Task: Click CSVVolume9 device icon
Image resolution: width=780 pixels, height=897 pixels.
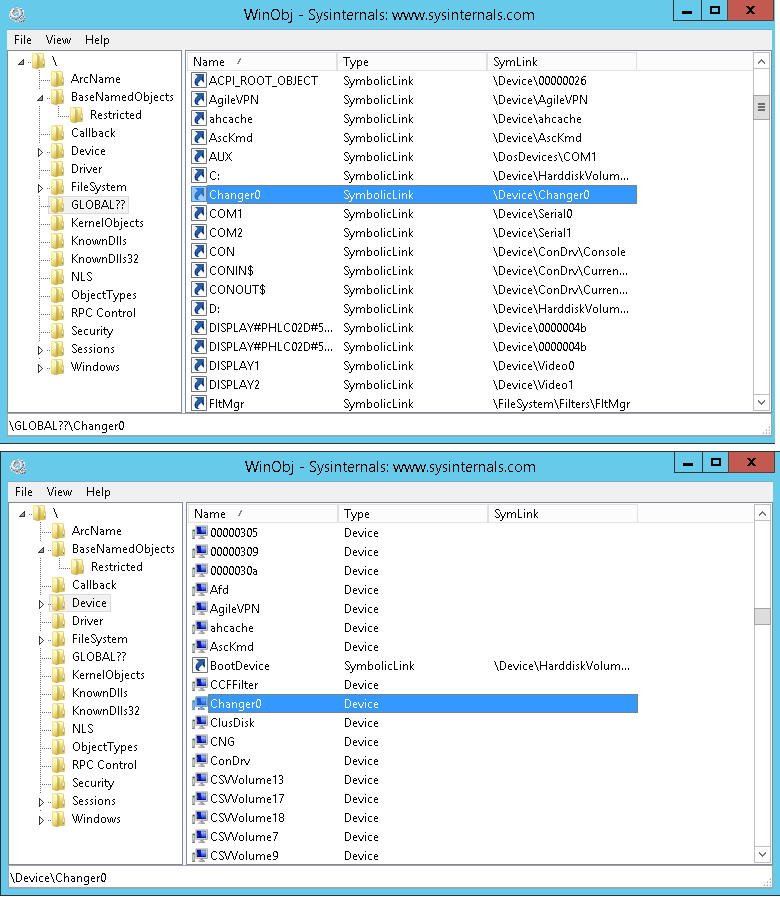Action: (x=200, y=855)
